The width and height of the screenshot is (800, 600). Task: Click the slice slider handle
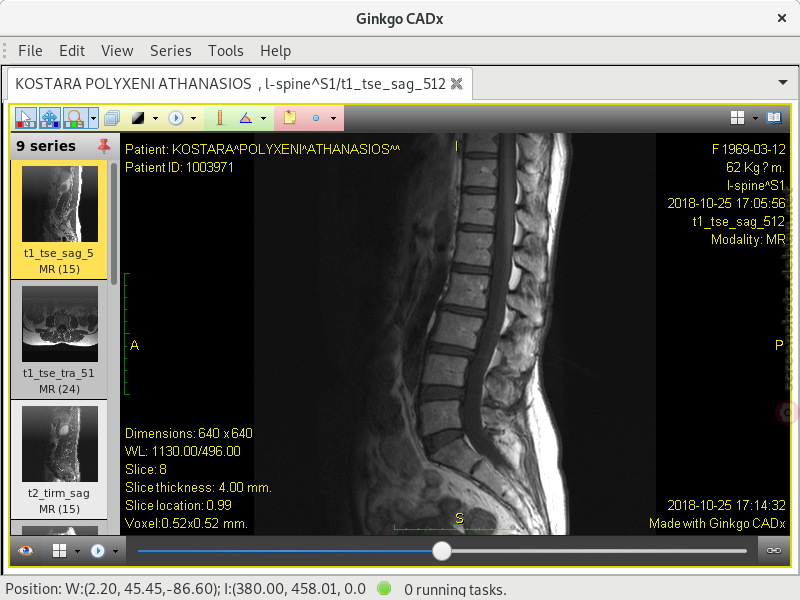(442, 551)
